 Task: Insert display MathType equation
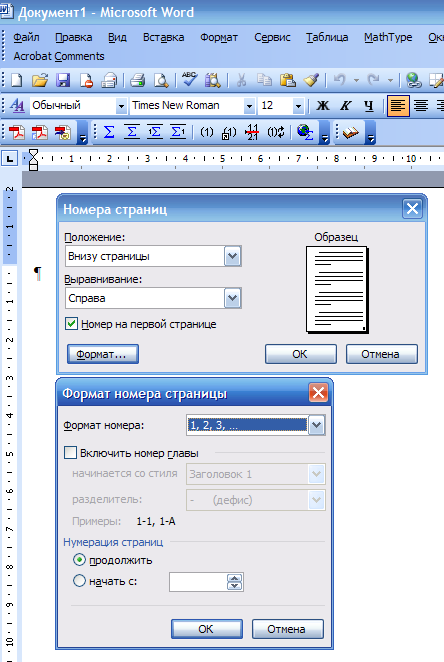[132, 132]
